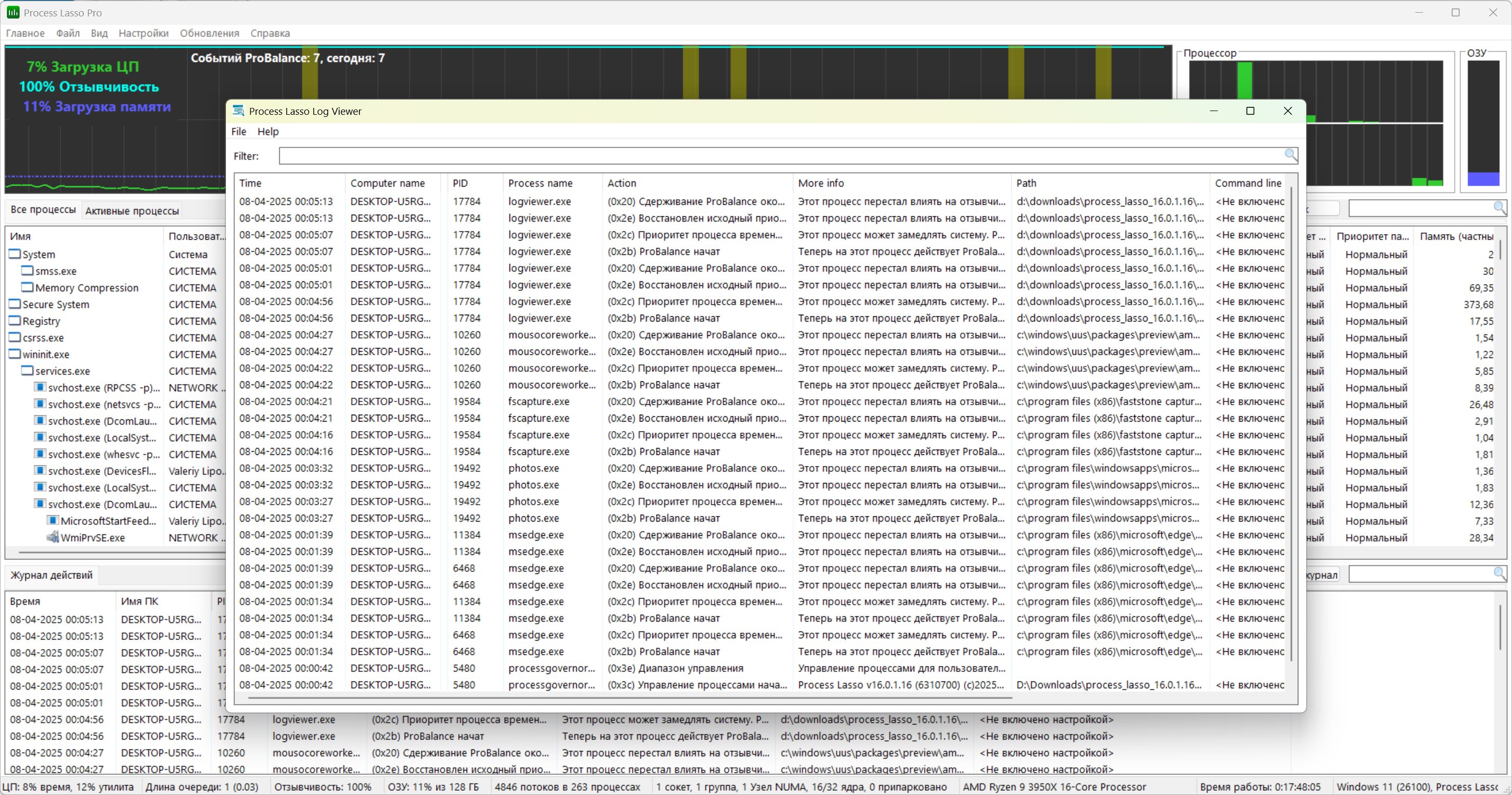
Task: Select services.exe in the process tree
Action: (62, 371)
